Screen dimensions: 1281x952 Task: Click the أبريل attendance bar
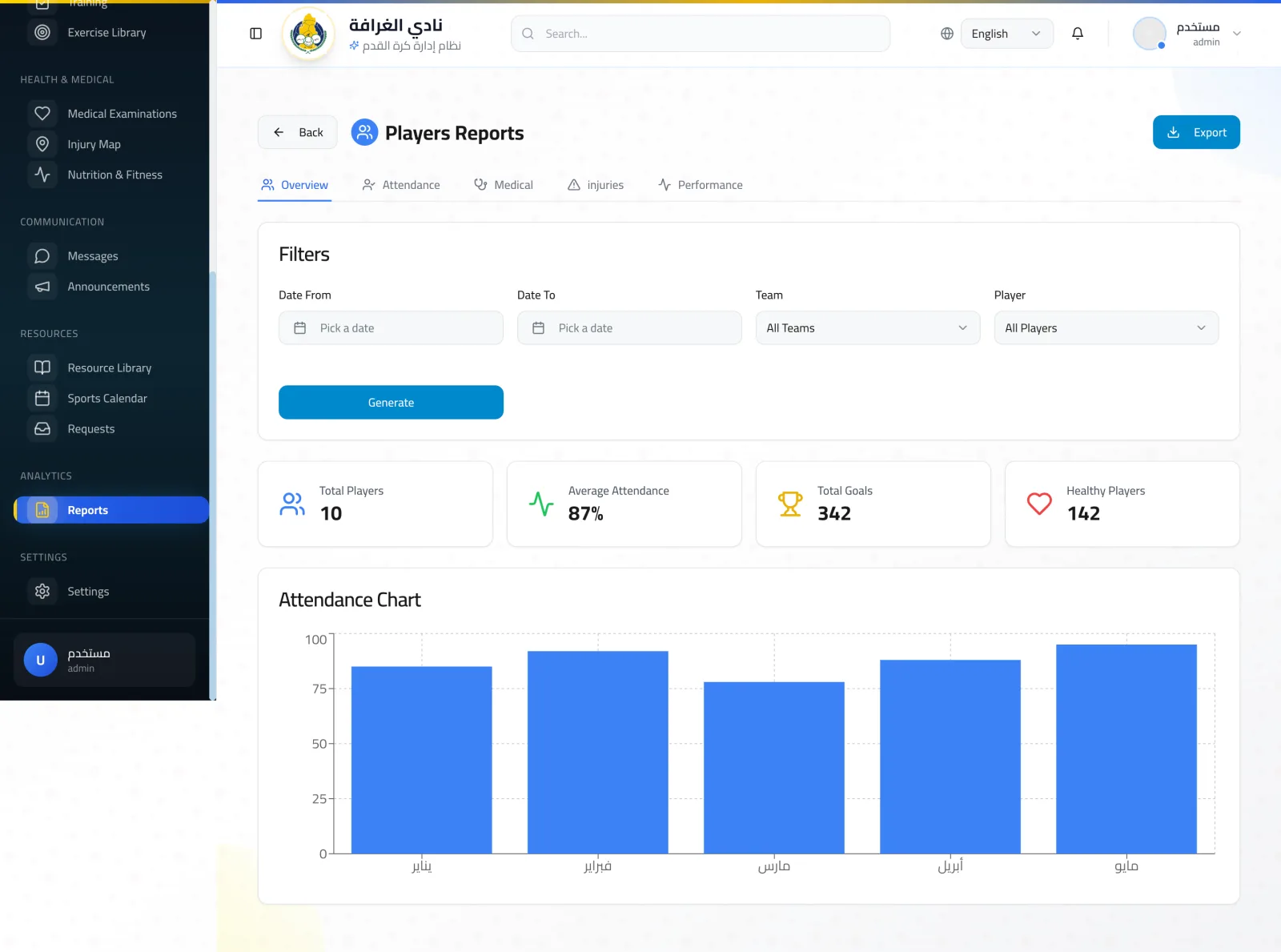(950, 757)
